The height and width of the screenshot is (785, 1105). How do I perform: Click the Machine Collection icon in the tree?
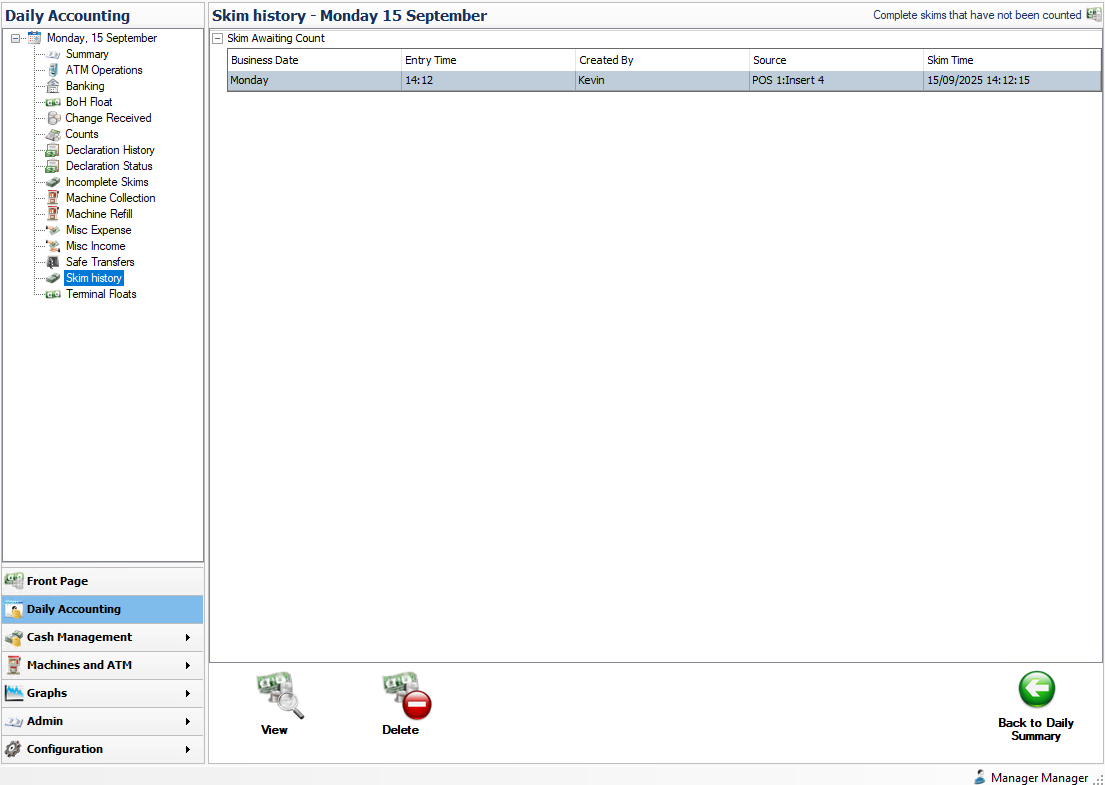coord(54,198)
